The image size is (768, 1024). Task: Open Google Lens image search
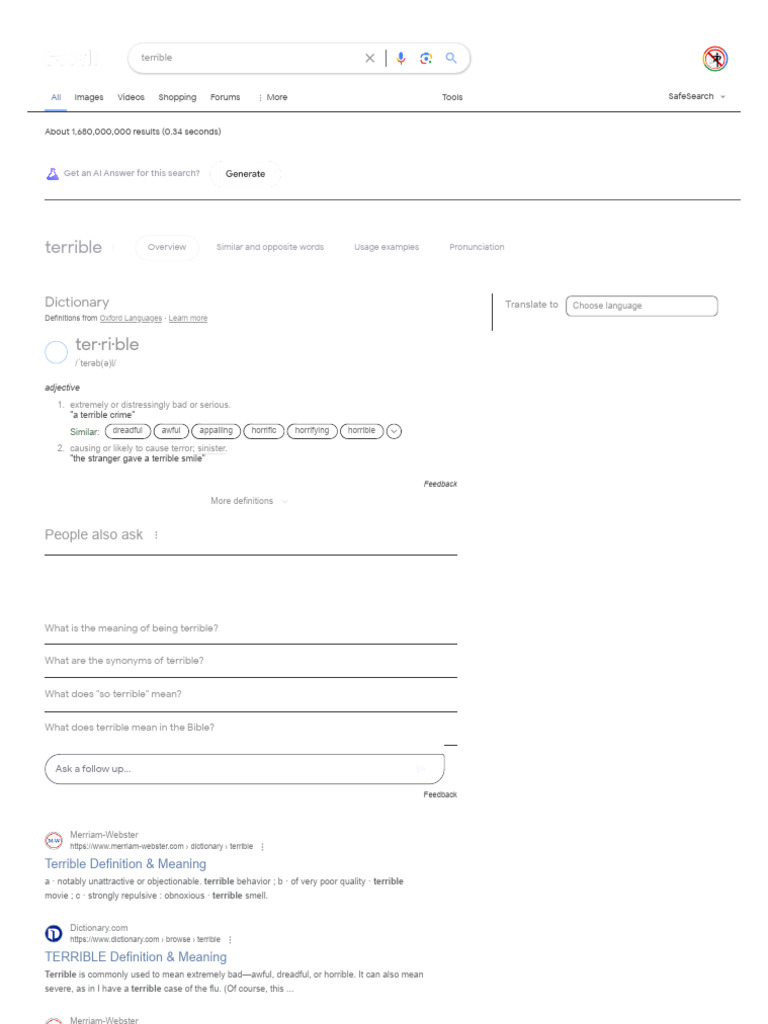[x=426, y=58]
